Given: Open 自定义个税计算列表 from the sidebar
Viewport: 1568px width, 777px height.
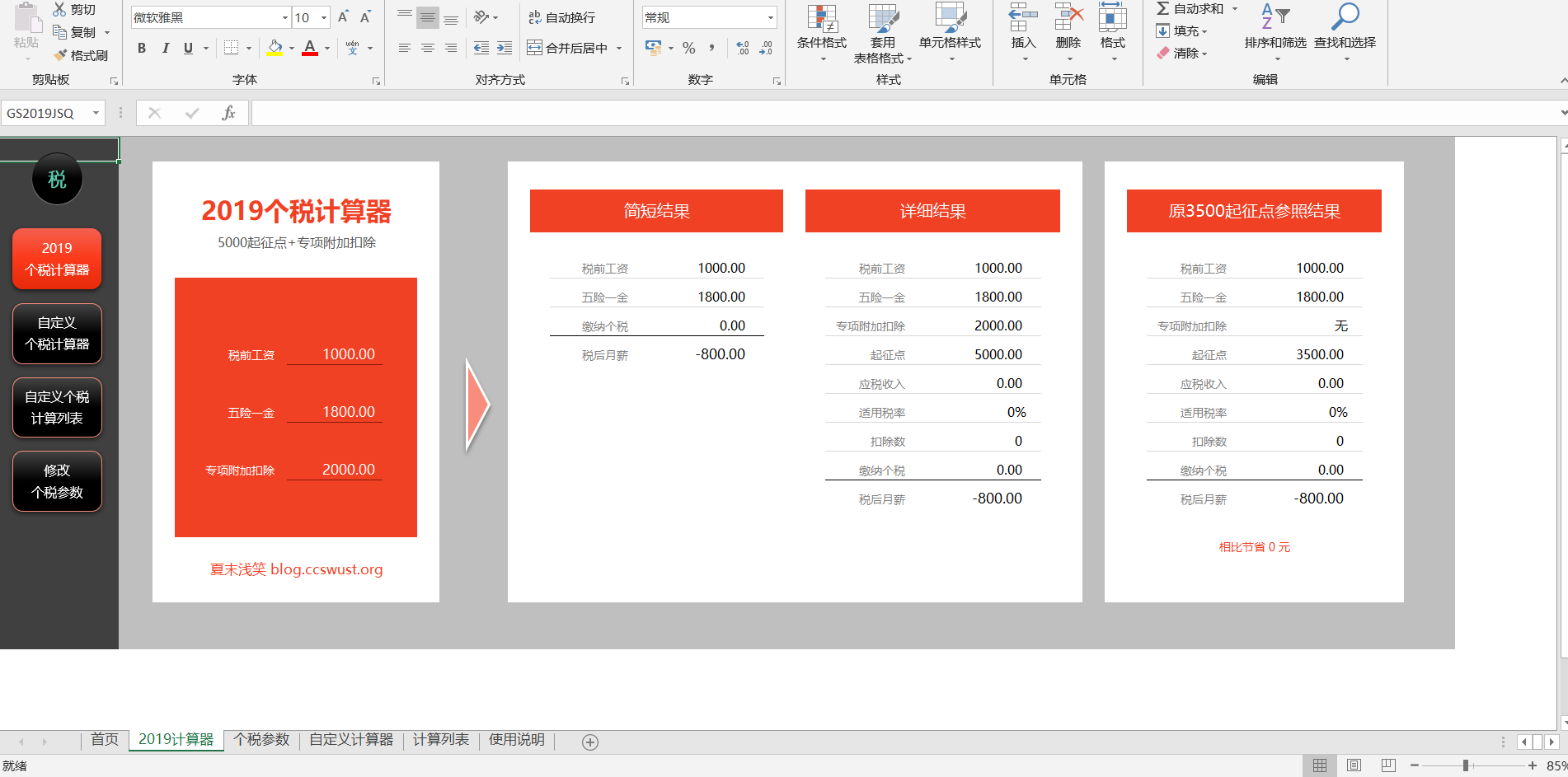Looking at the screenshot, I should [x=57, y=407].
